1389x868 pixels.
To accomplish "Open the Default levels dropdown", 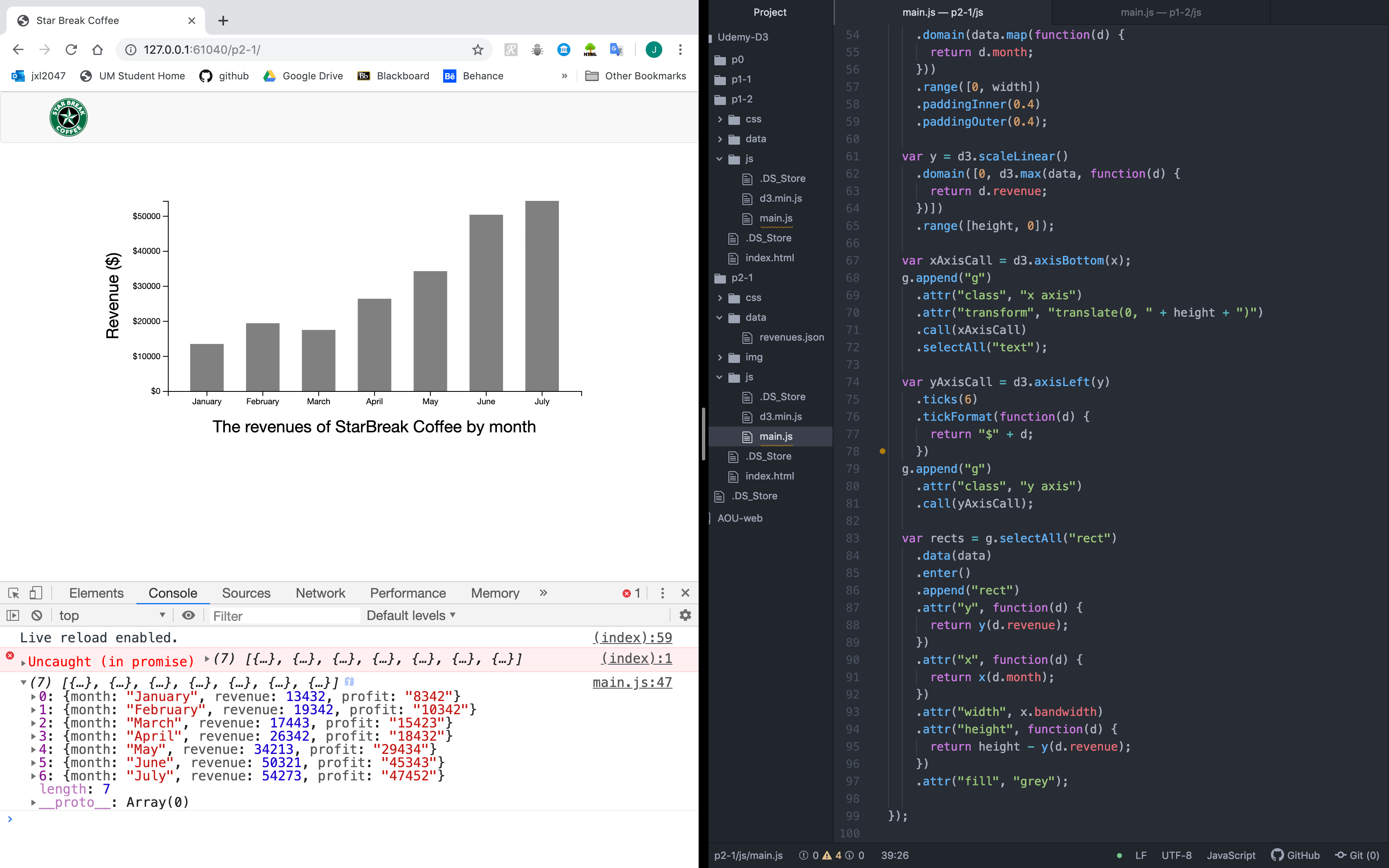I will pos(410,615).
